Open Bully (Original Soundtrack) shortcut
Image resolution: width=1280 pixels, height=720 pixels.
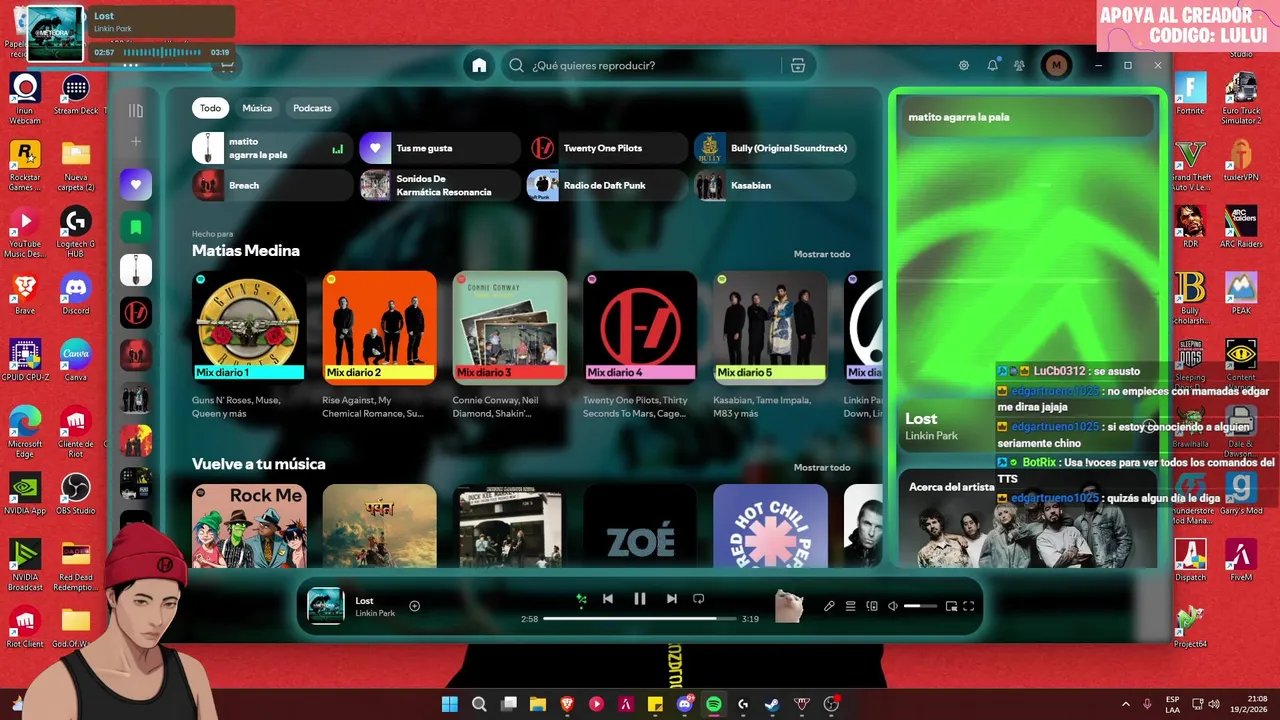coord(775,148)
